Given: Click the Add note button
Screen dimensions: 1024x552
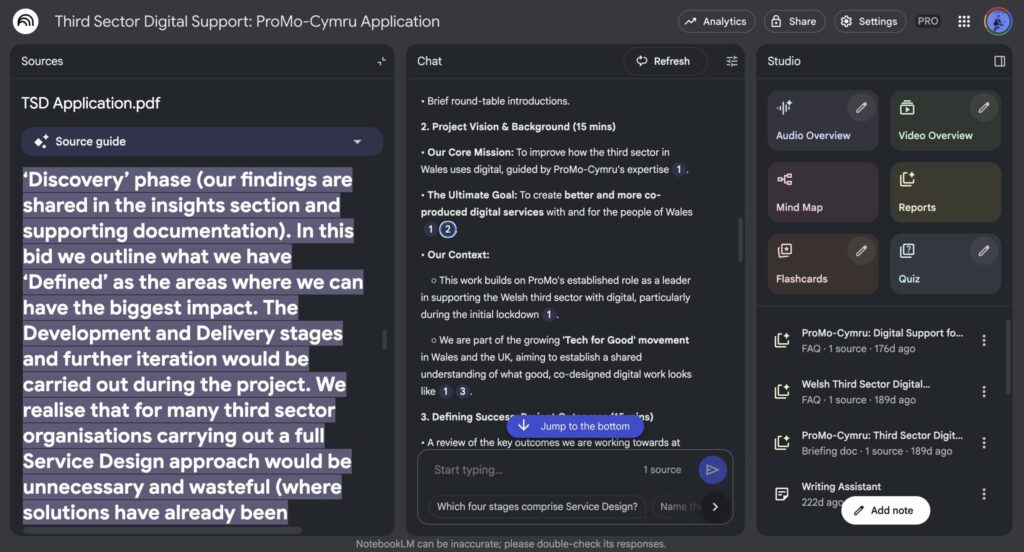Looking at the screenshot, I should (884, 510).
